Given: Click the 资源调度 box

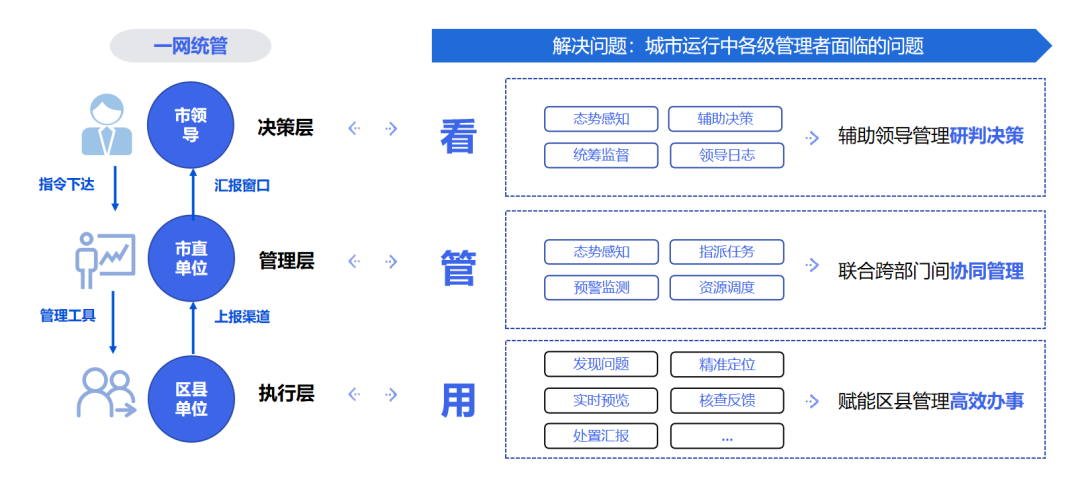Looking at the screenshot, I should pyautogui.click(x=727, y=288).
